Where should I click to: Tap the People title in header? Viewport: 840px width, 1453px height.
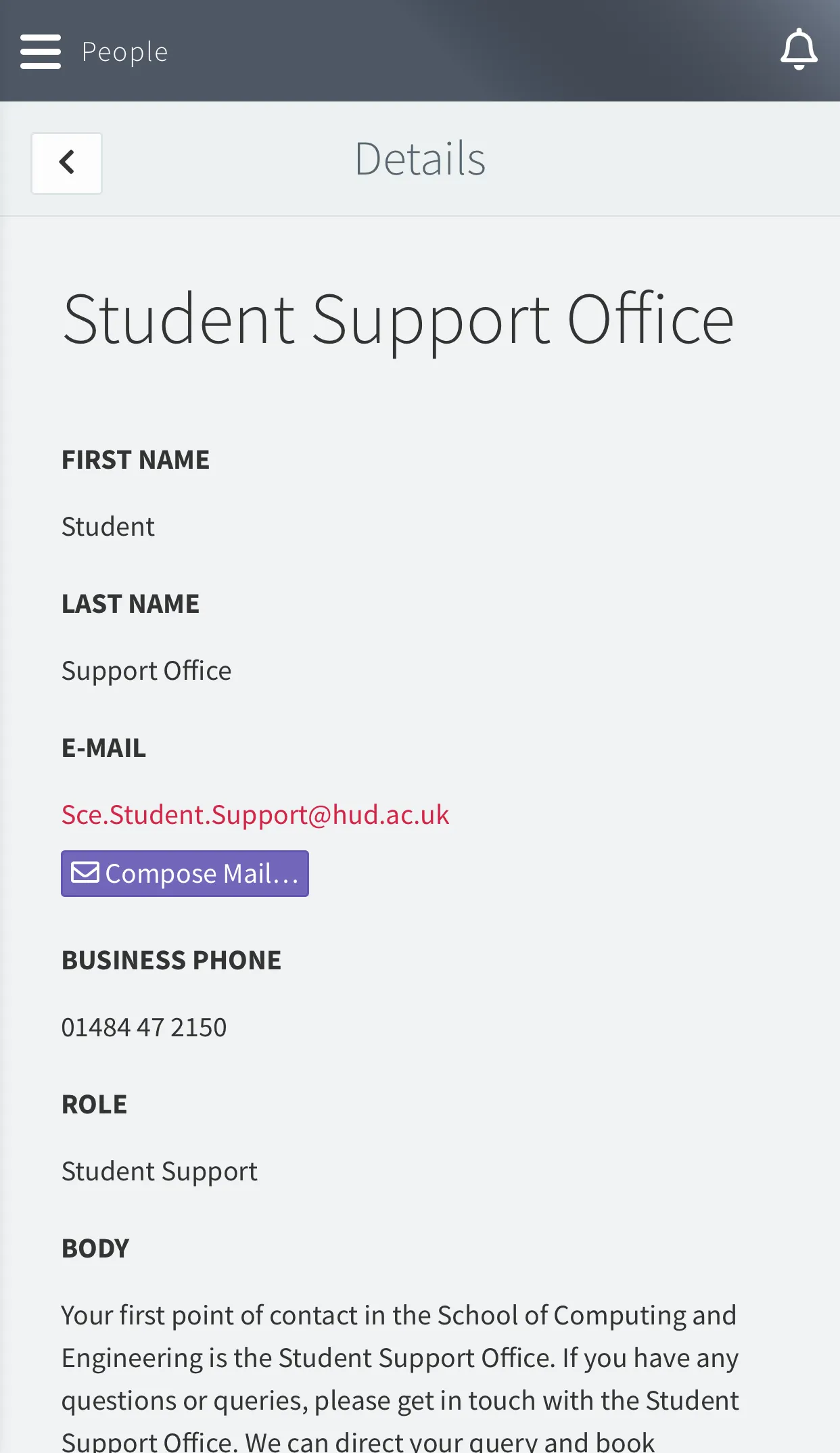(x=124, y=52)
